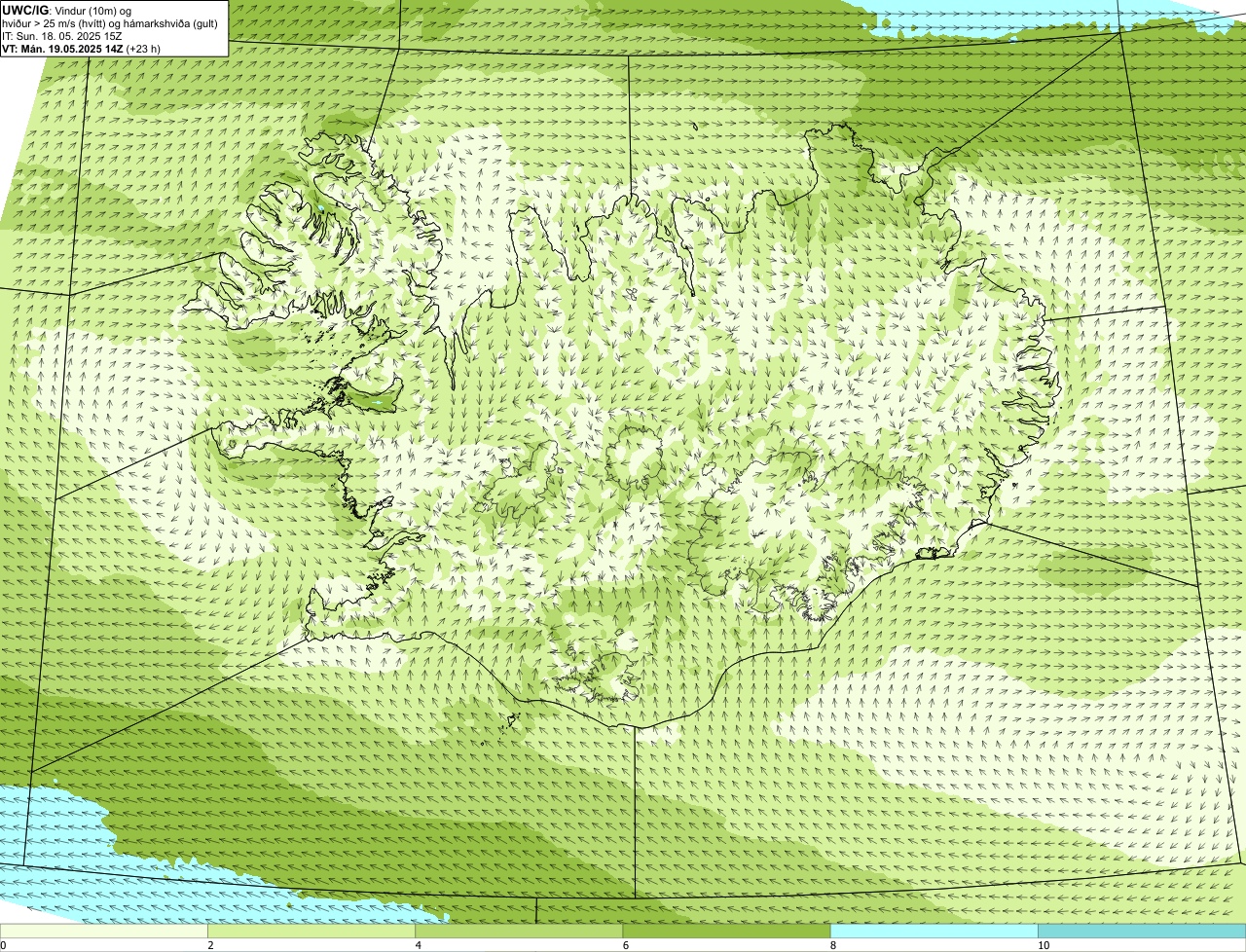Click the pale yellow 0–2 legend swatch
Image resolution: width=1246 pixels, height=952 pixels.
tap(104, 931)
